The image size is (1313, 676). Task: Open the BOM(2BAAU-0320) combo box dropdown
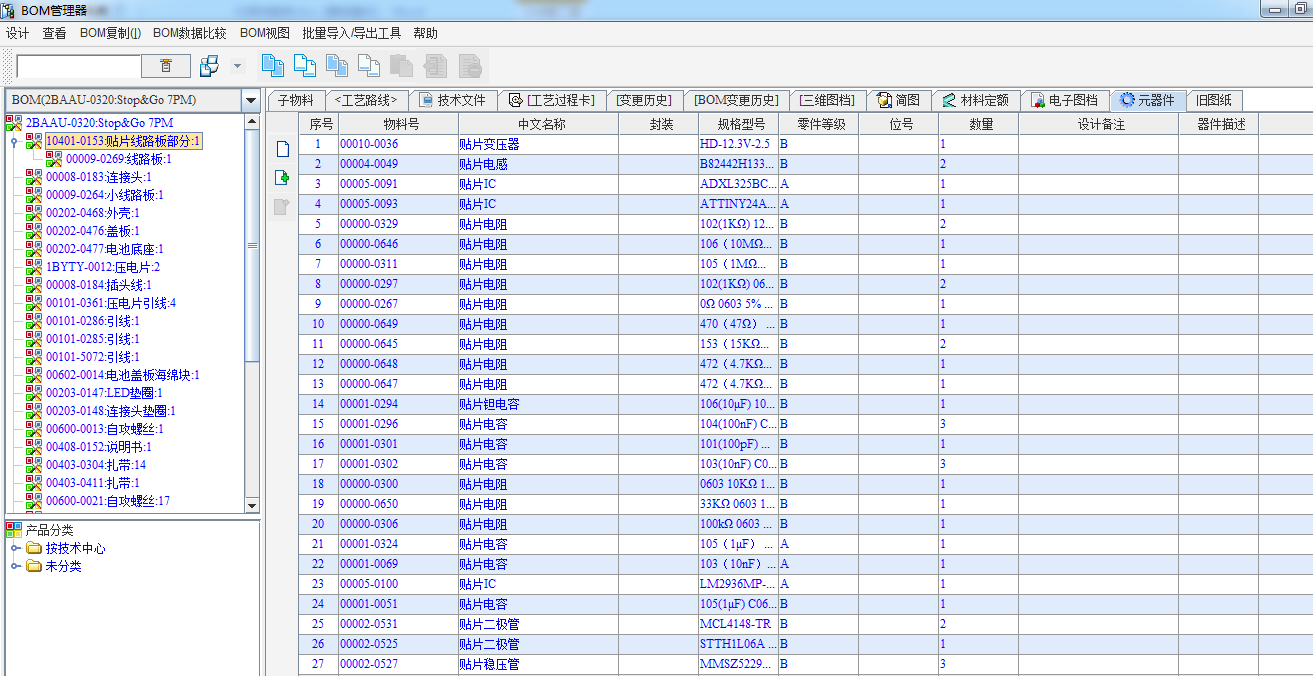click(250, 101)
